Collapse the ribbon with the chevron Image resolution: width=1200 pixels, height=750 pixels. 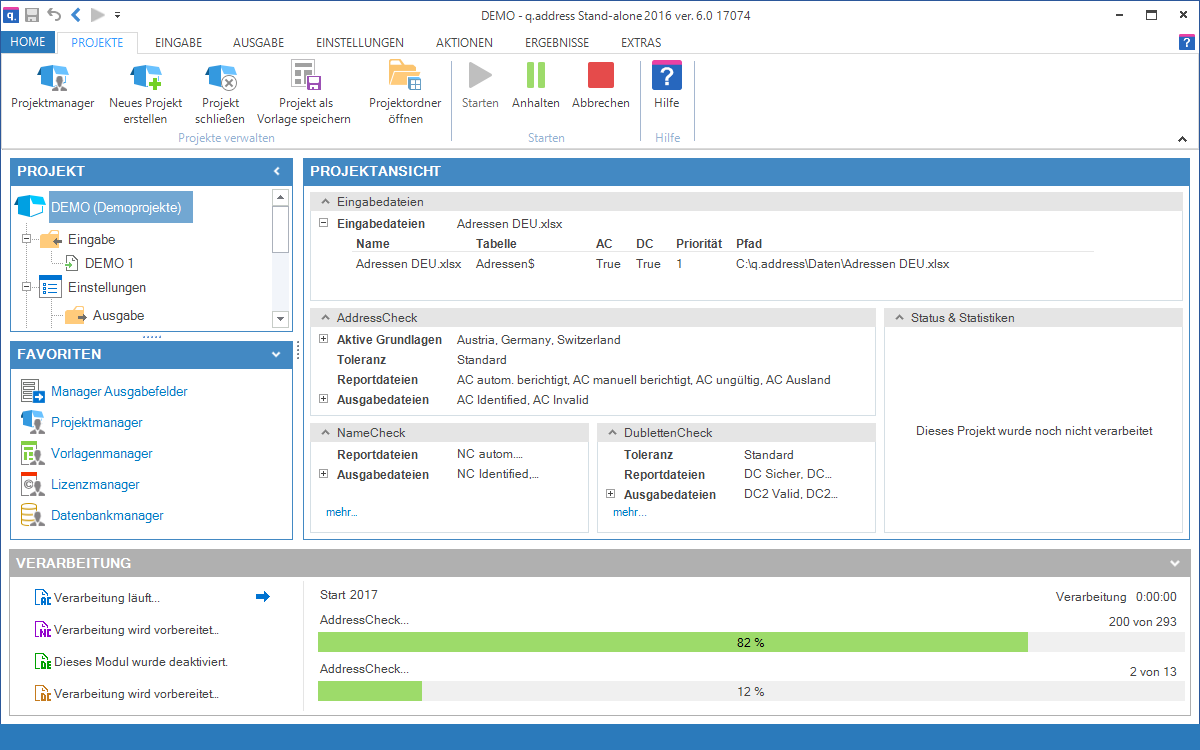pyautogui.click(x=1184, y=138)
